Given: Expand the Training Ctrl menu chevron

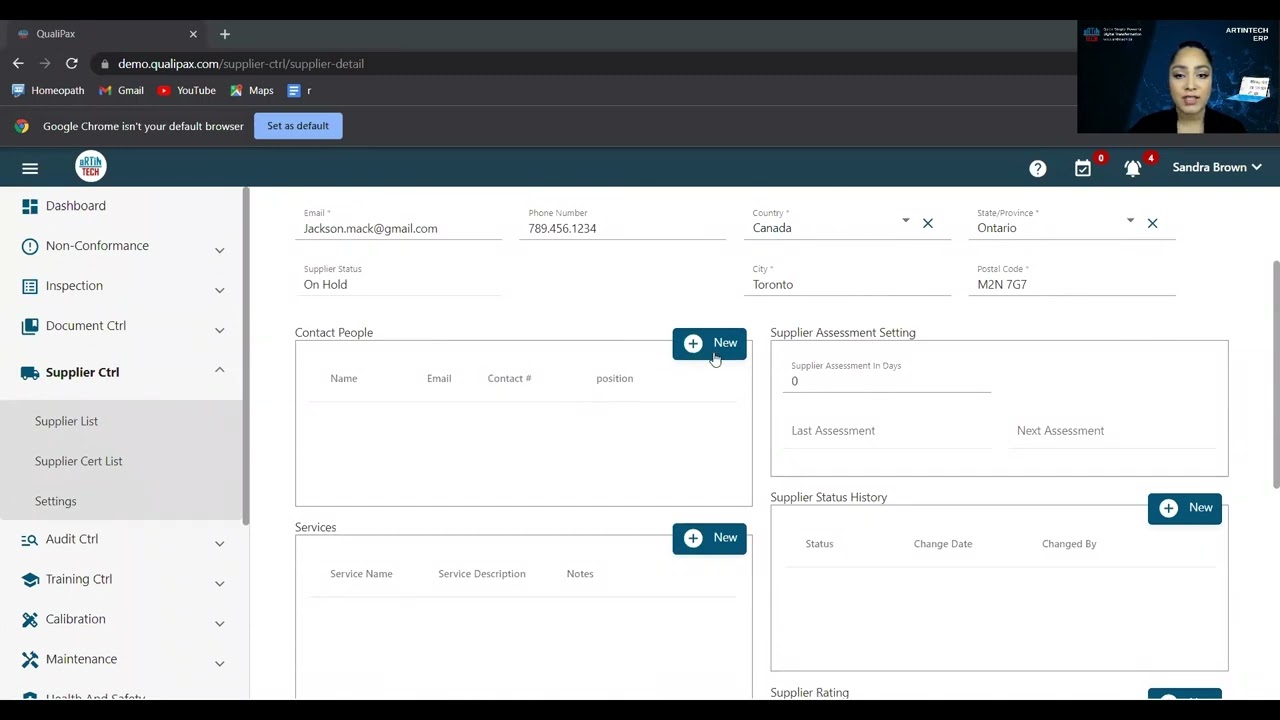Looking at the screenshot, I should [x=219, y=583].
